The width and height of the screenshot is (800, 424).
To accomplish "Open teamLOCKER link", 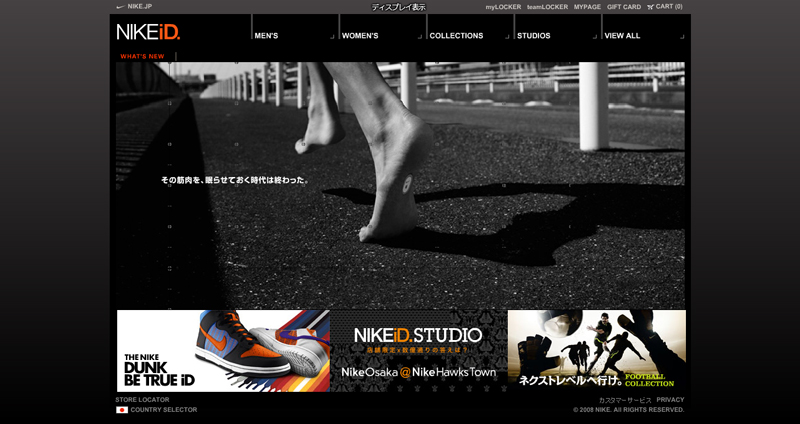I will coord(547,7).
